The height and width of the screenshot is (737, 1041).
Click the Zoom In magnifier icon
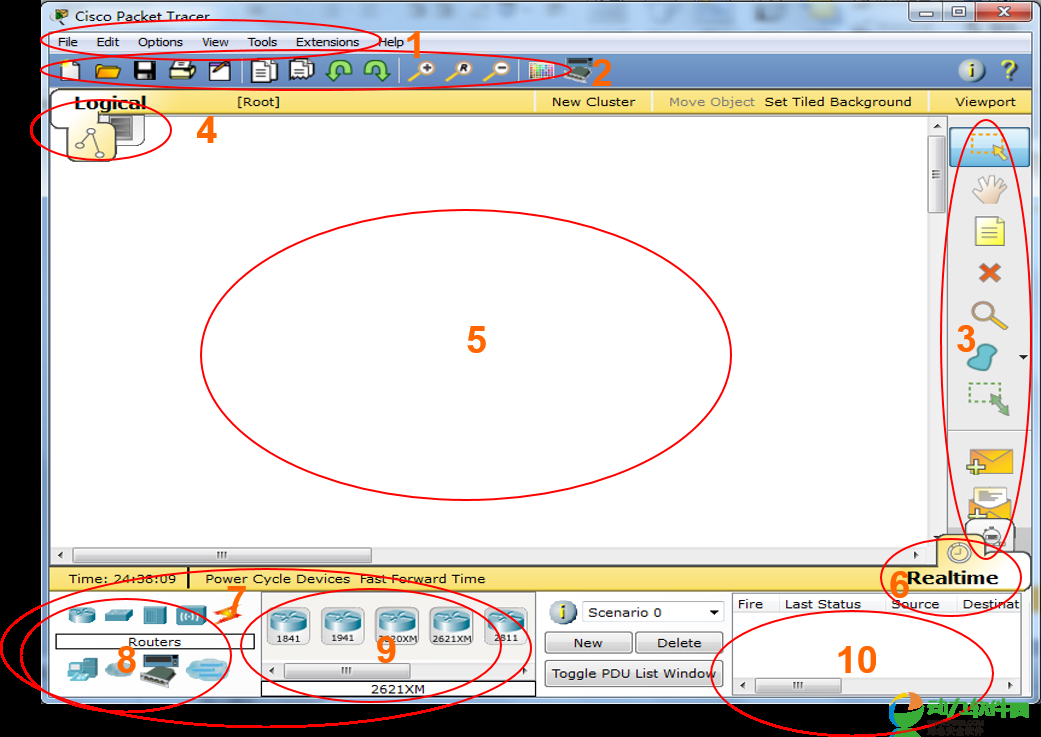click(421, 70)
